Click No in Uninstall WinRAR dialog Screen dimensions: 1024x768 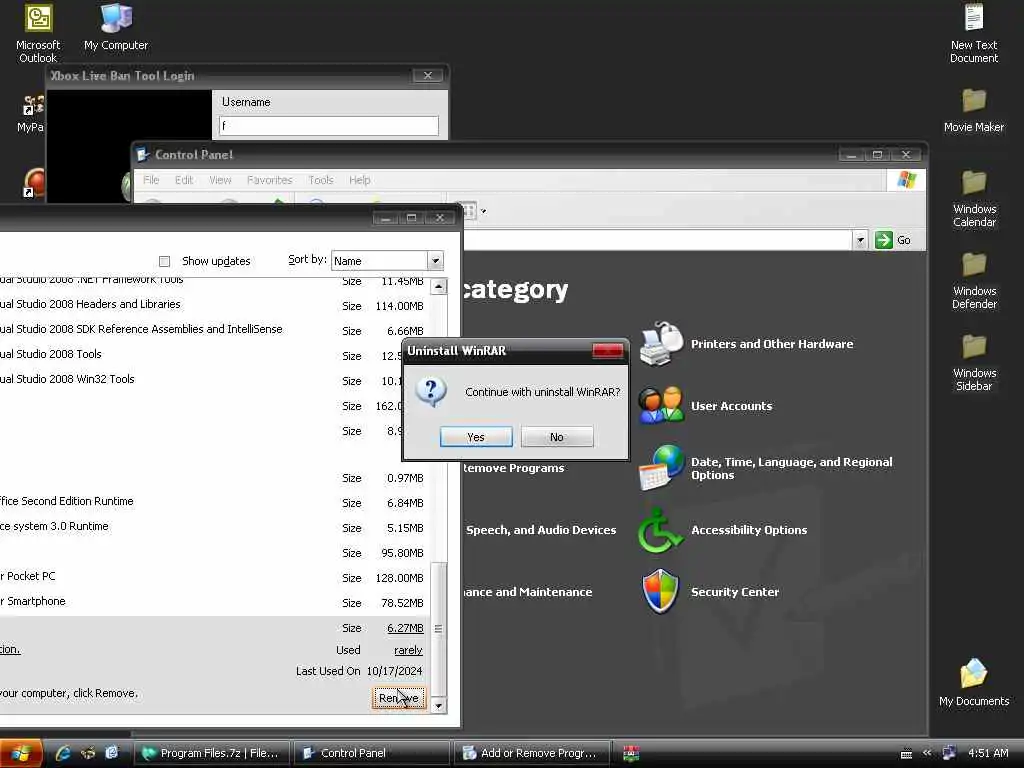(x=557, y=437)
